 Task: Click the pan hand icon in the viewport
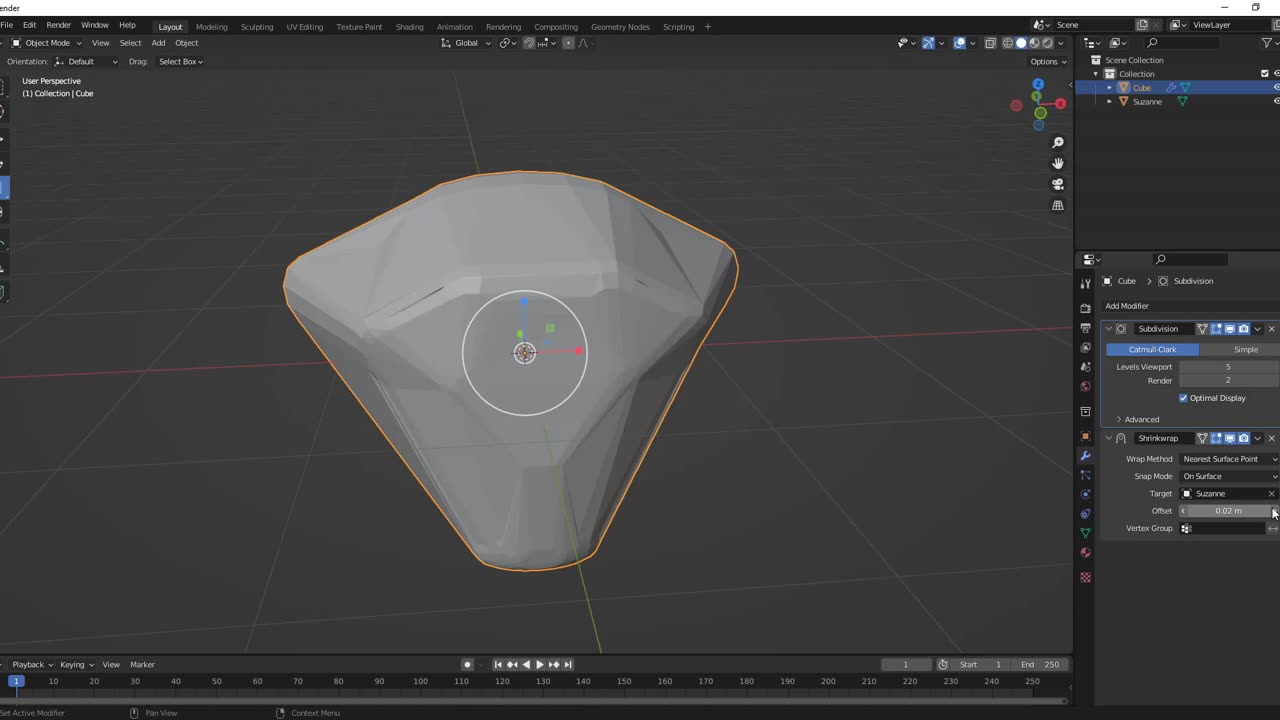pos(1058,163)
